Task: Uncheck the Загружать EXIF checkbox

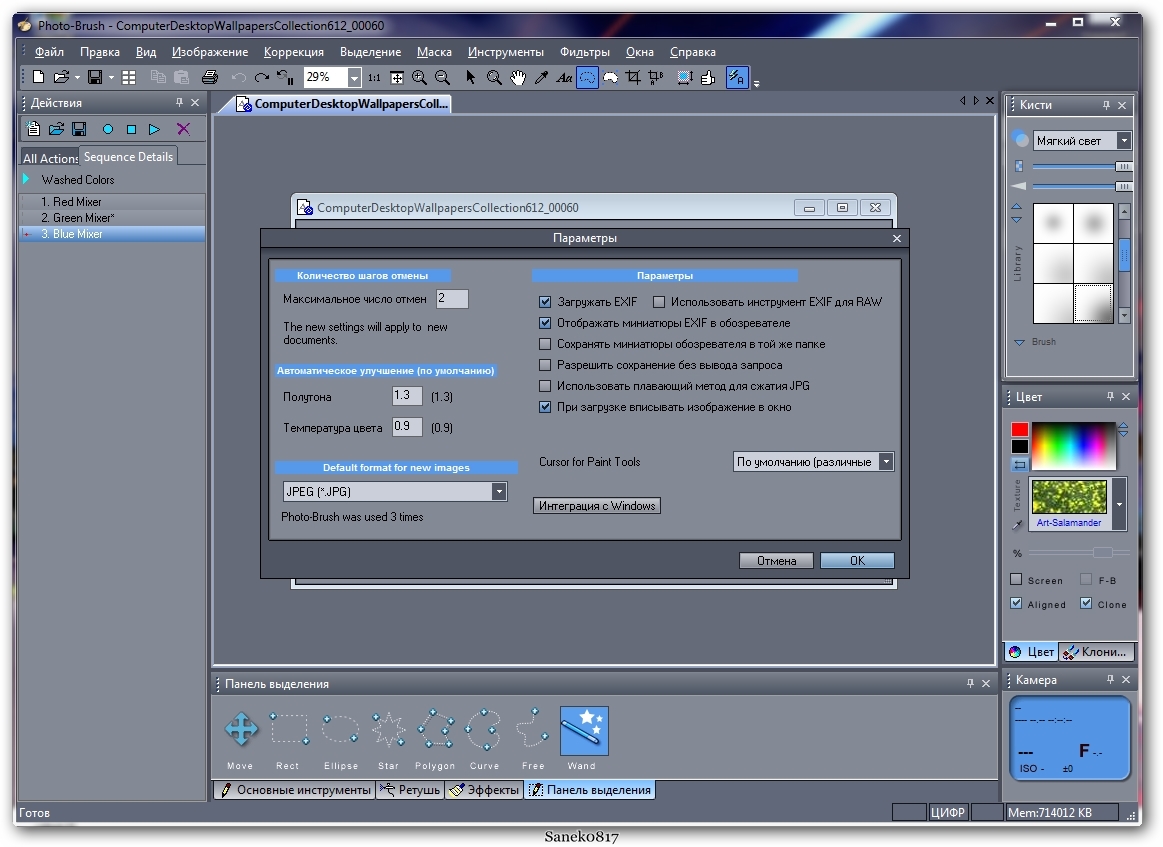Action: pyautogui.click(x=545, y=302)
